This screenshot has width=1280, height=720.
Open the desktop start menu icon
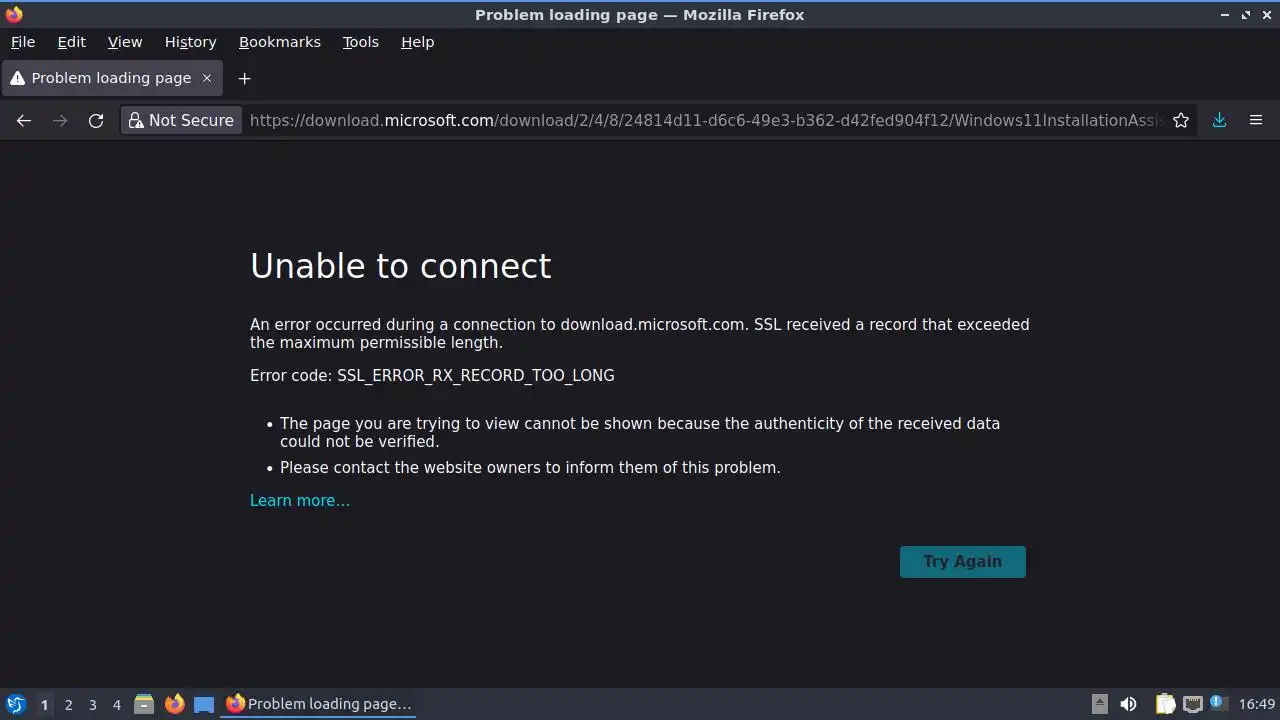click(x=15, y=704)
